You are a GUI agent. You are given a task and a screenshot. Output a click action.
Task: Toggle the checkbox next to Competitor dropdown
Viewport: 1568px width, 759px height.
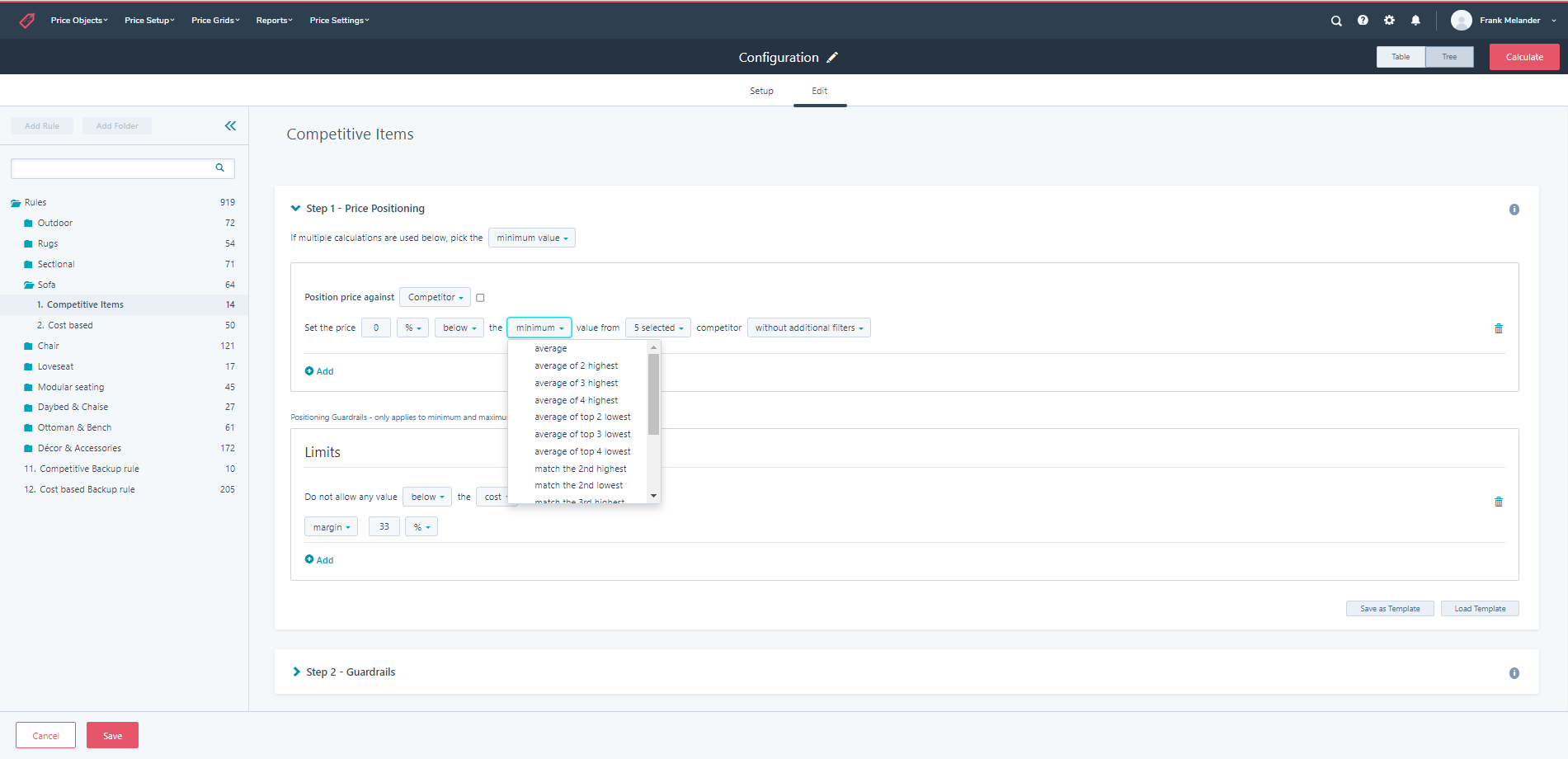[480, 298]
